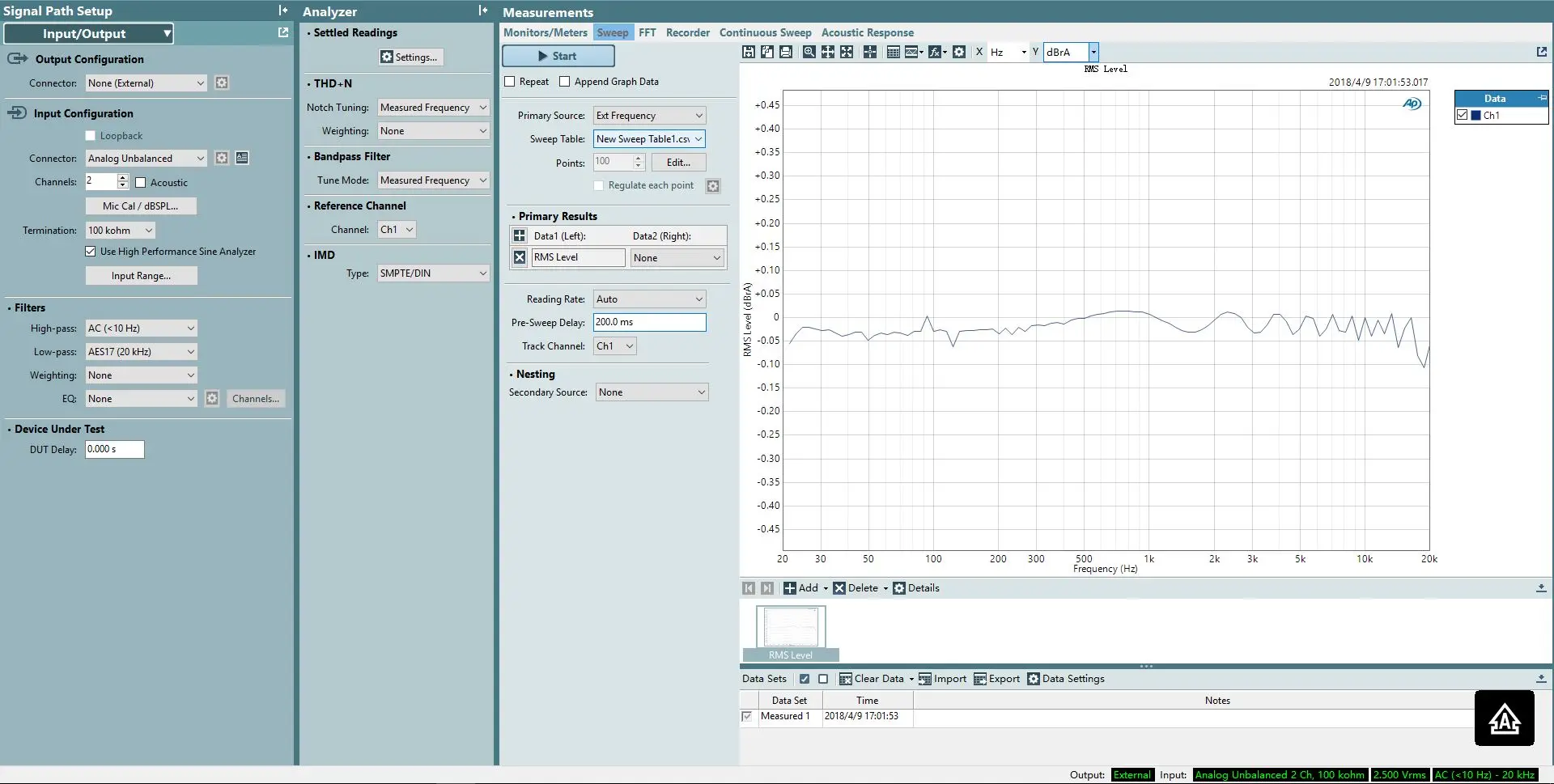Click the copy graph icon
Viewport: 1554px width, 784px height.
767,52
